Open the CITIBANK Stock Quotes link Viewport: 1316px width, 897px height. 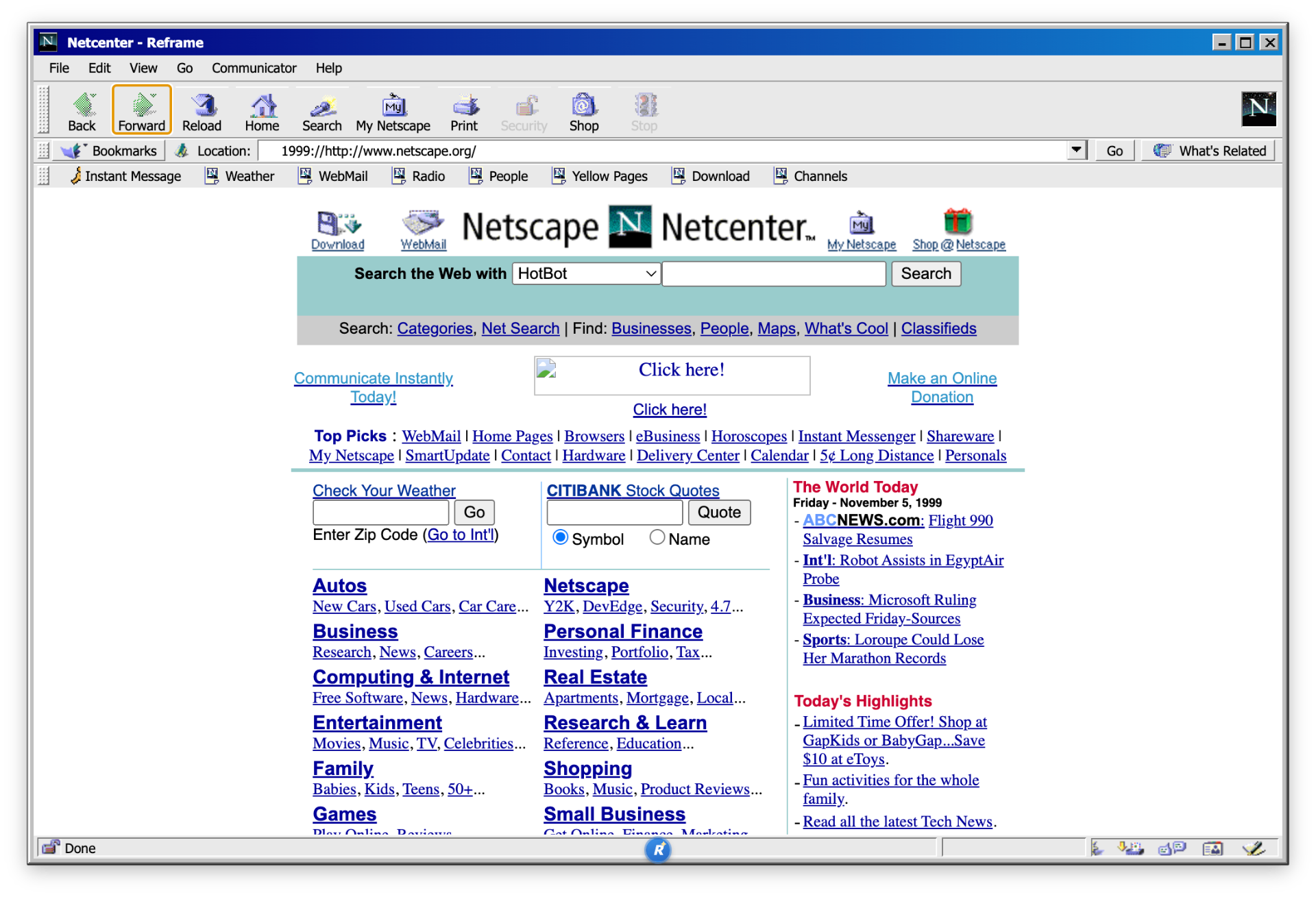(633, 491)
